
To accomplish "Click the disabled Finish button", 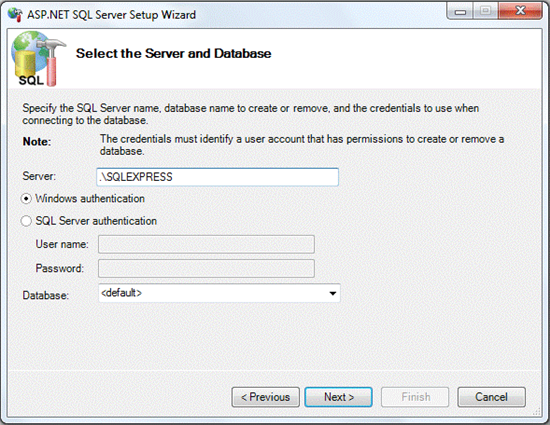I will pos(415,397).
